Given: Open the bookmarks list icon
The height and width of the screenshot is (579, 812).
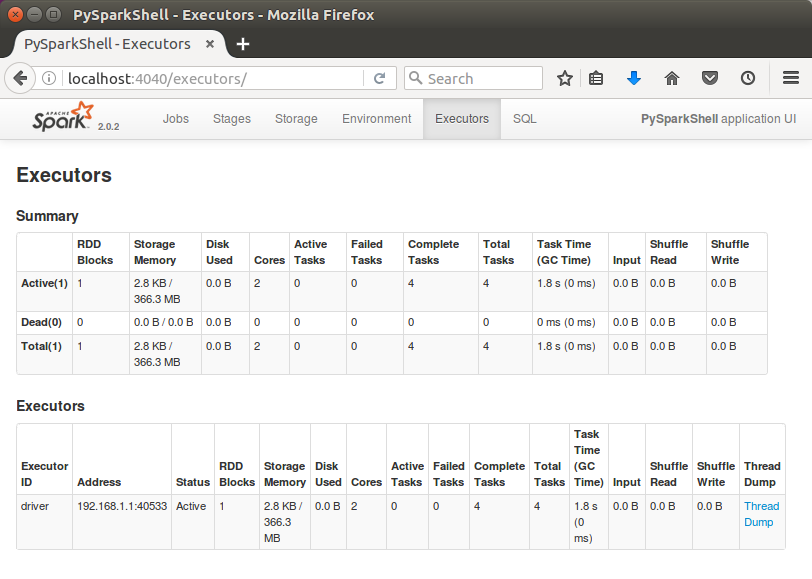Looking at the screenshot, I should pos(596,79).
